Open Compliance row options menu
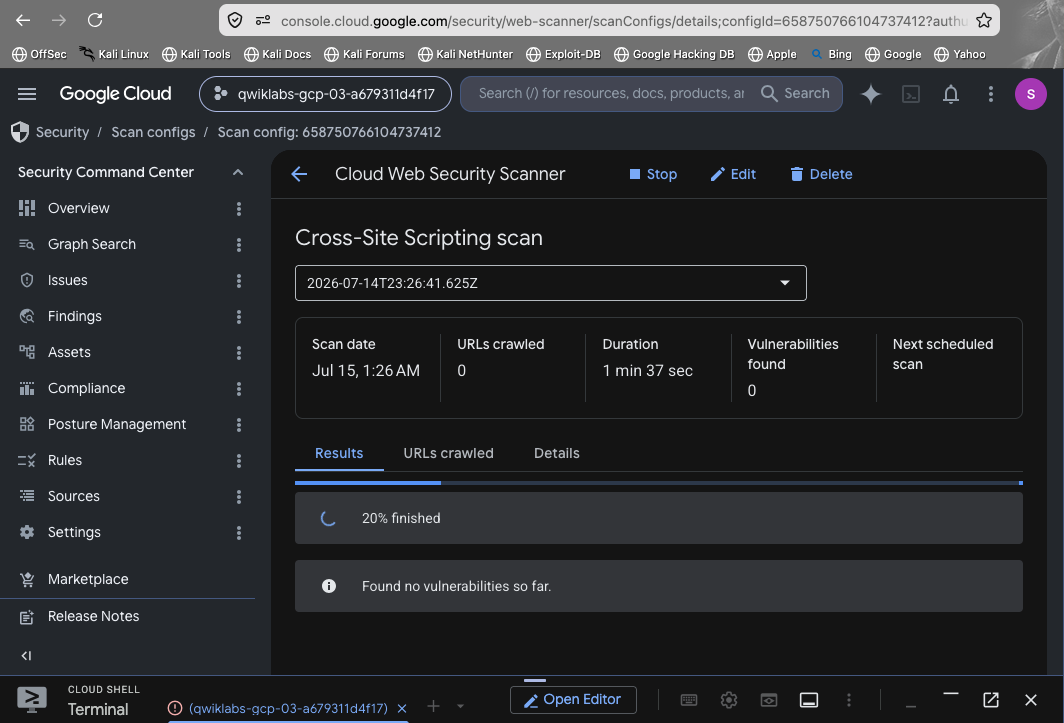The width and height of the screenshot is (1064, 723). [x=239, y=388]
